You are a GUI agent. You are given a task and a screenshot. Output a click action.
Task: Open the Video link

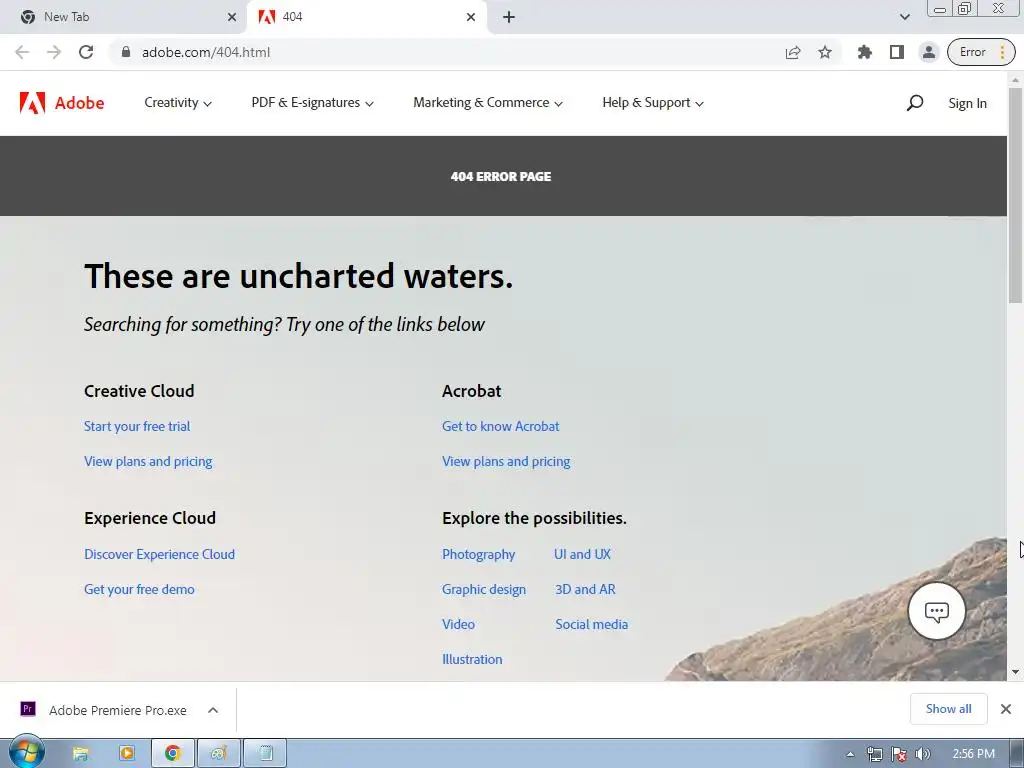point(458,624)
